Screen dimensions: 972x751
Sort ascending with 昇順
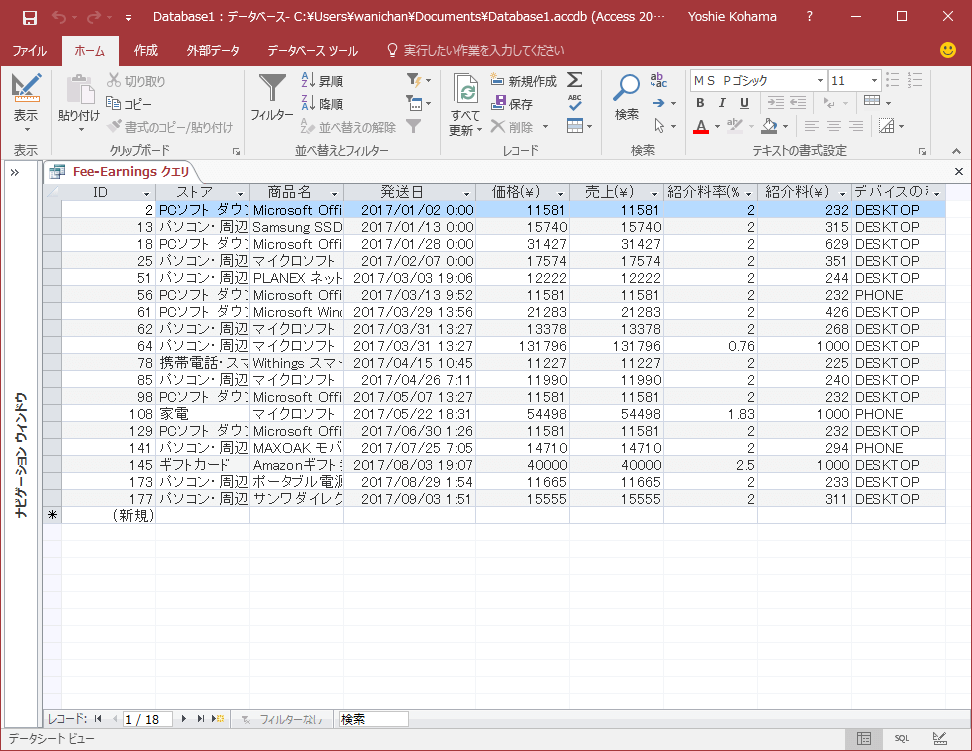[x=322, y=81]
